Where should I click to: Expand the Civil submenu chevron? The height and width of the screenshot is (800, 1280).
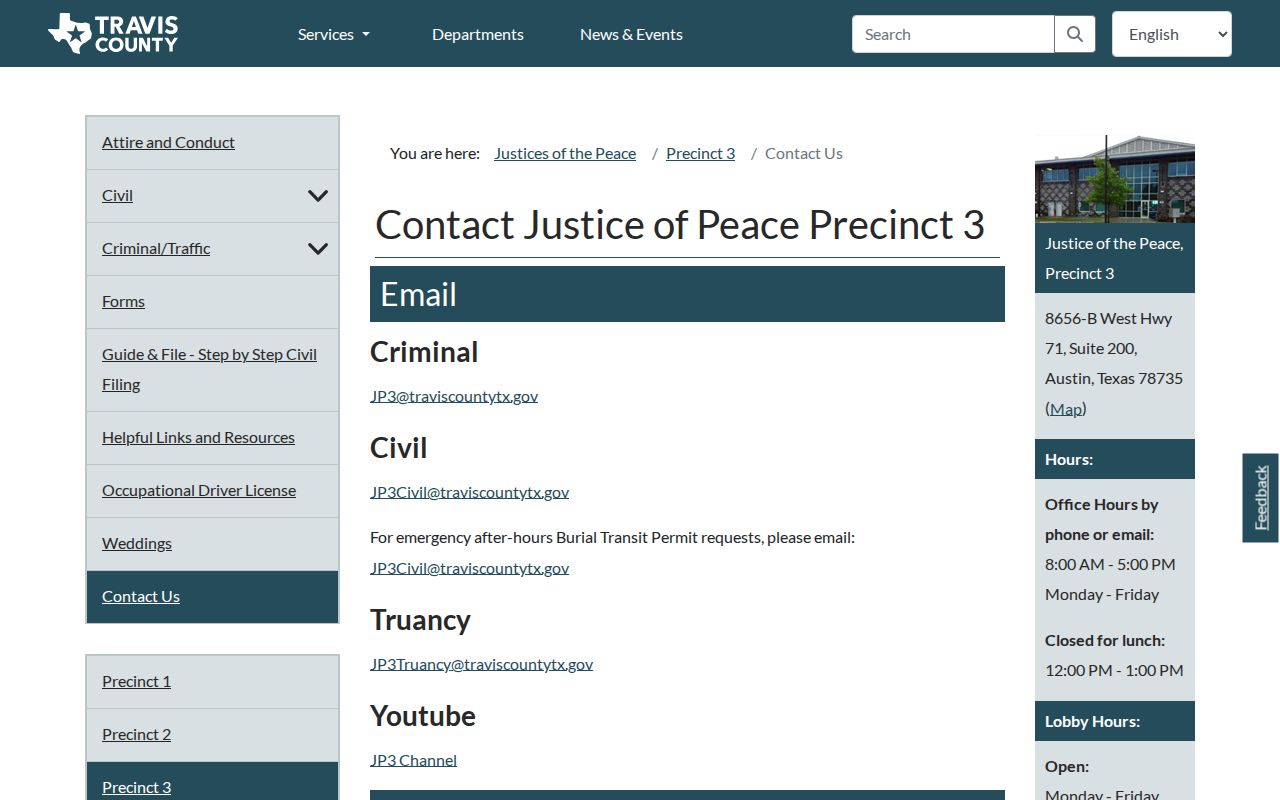coord(318,196)
